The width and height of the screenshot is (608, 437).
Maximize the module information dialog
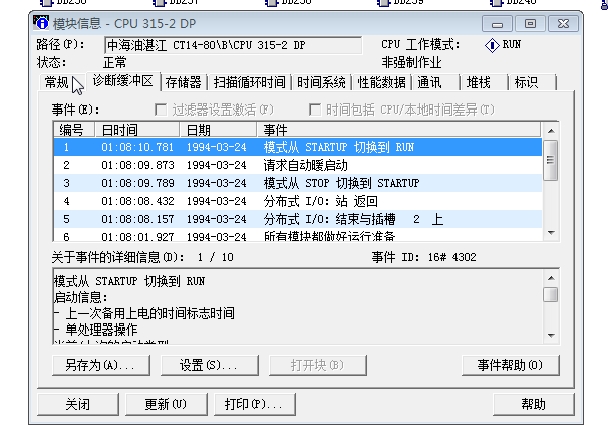pos(530,24)
